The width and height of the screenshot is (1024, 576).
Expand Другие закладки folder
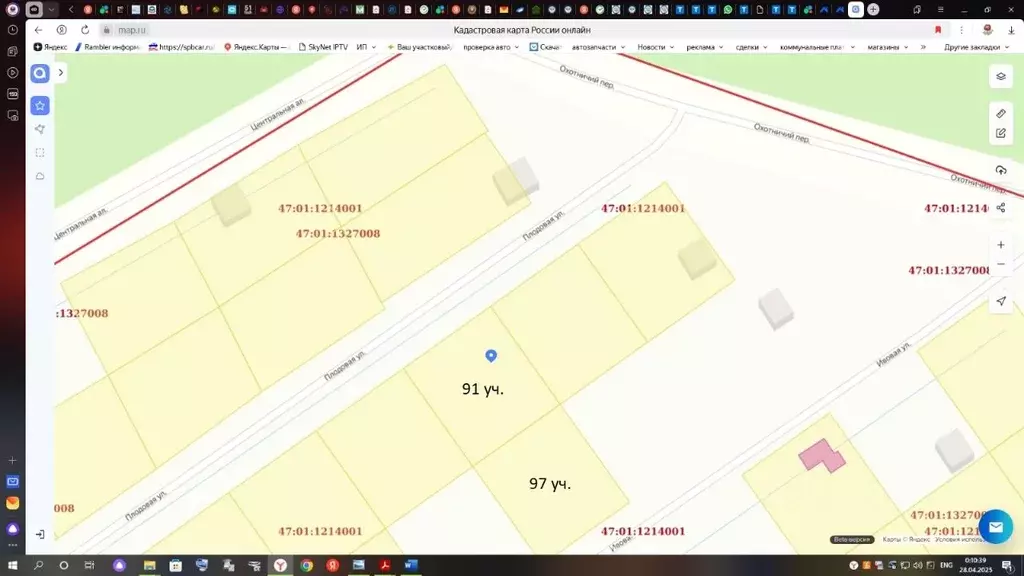tap(976, 47)
